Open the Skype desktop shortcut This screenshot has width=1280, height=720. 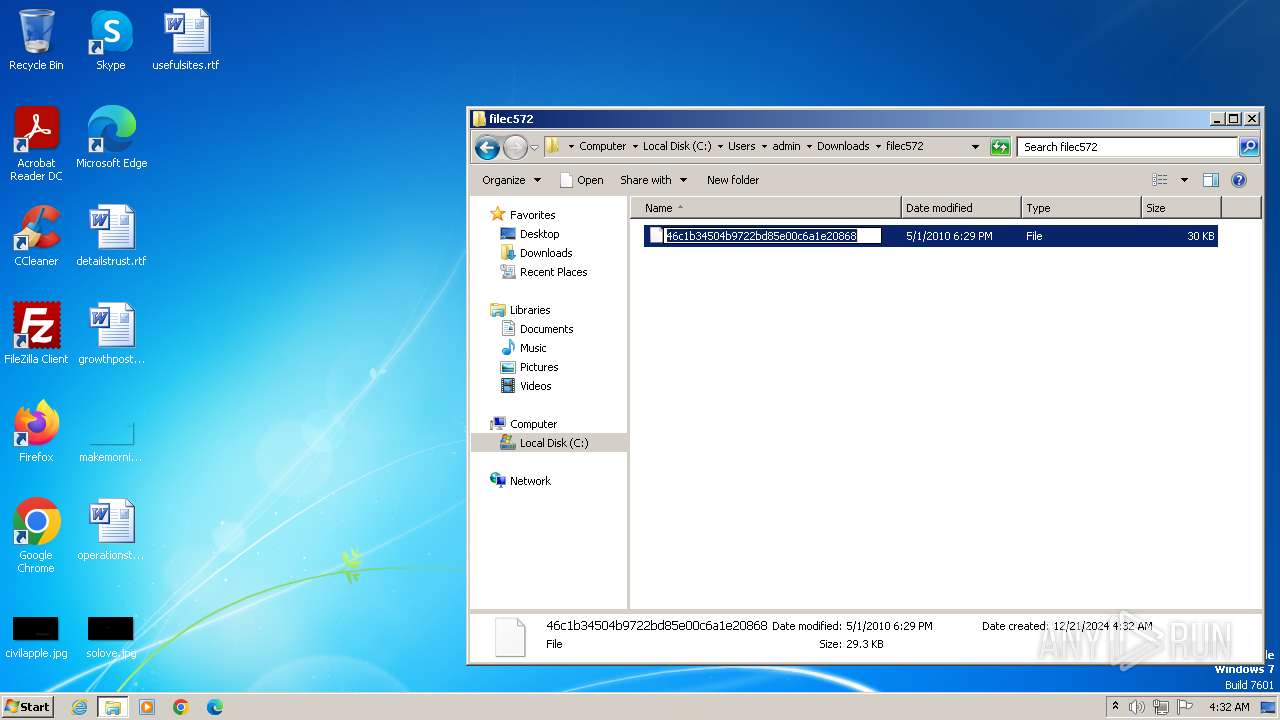pyautogui.click(x=111, y=40)
